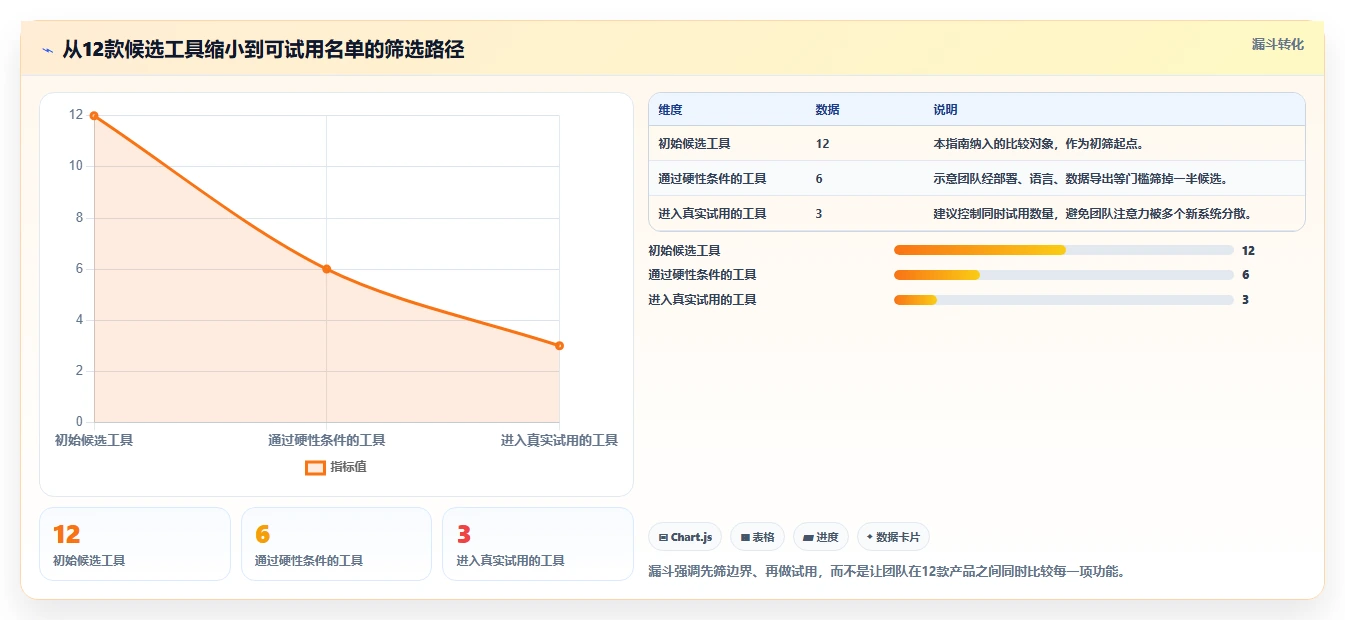Click the description starting 建议控制同时试用数量
The image size is (1345, 620).
tap(1093, 214)
